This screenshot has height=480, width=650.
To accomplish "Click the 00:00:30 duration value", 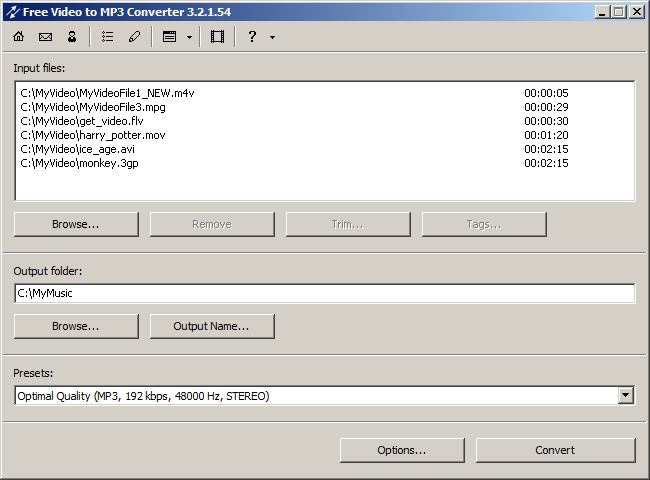I will 546,121.
